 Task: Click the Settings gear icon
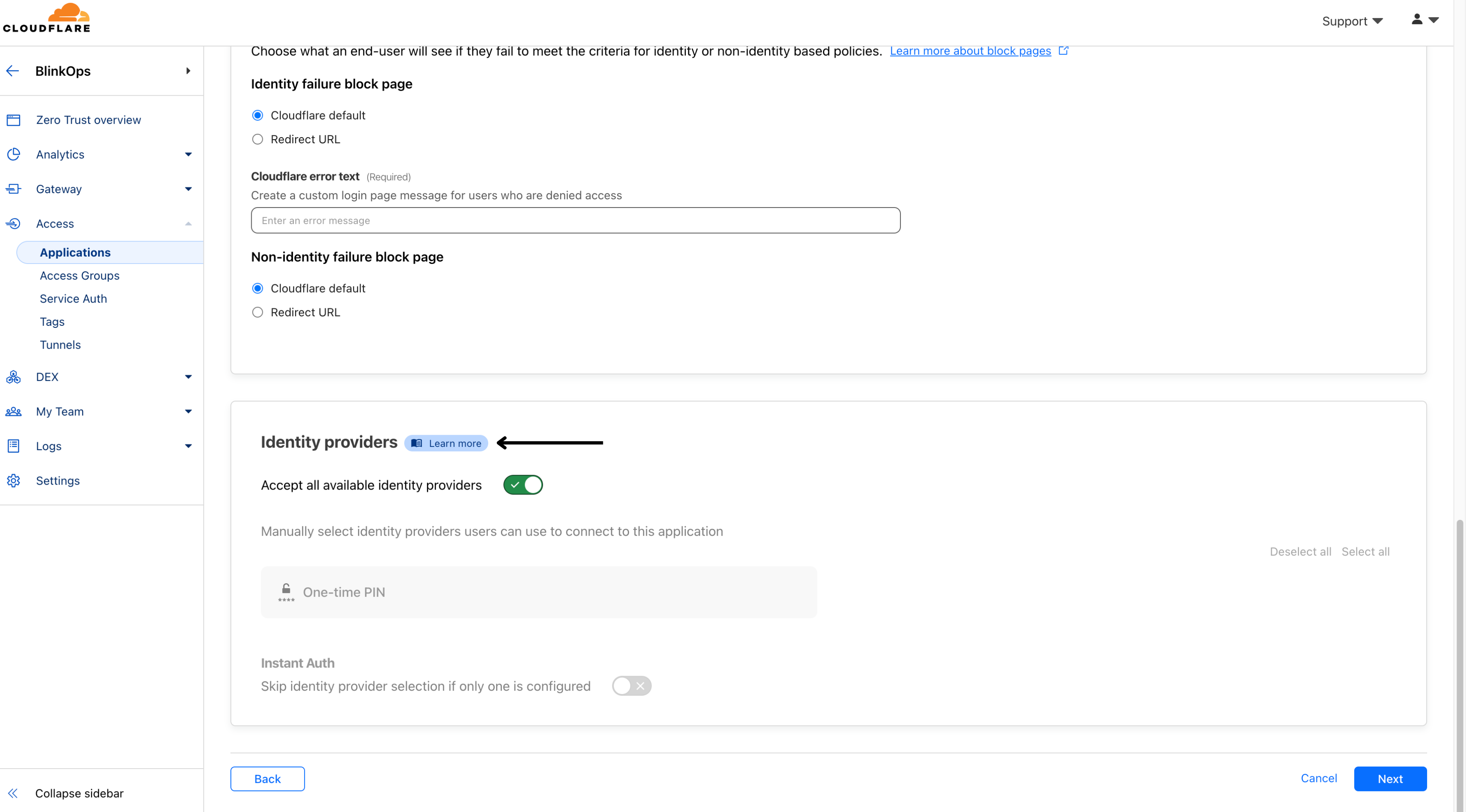point(14,481)
